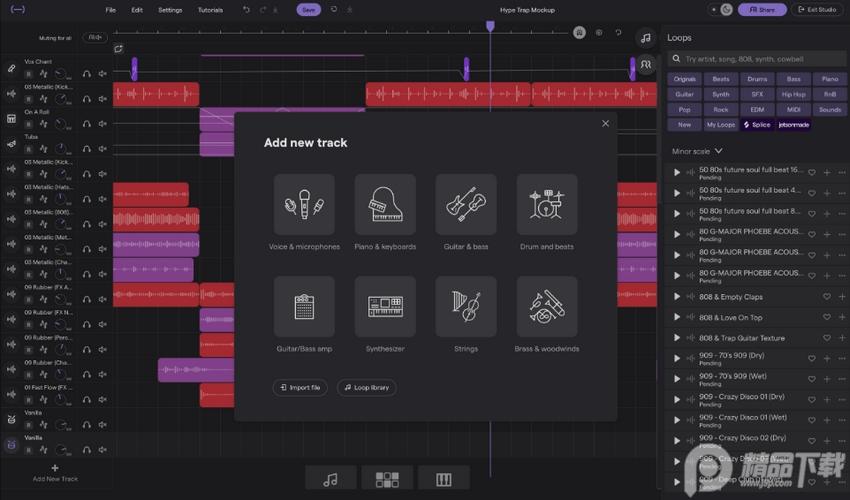Select the Piano & keyboards instrument

pyautogui.click(x=385, y=205)
